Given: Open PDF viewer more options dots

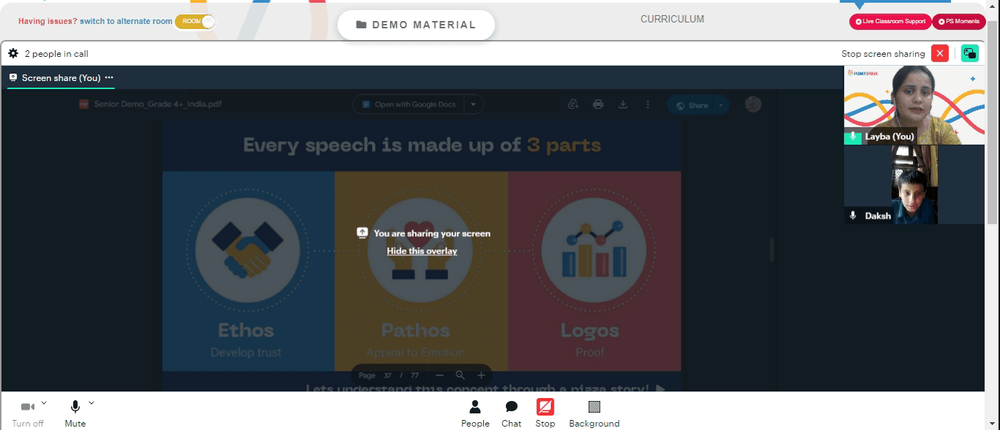Looking at the screenshot, I should [648, 105].
